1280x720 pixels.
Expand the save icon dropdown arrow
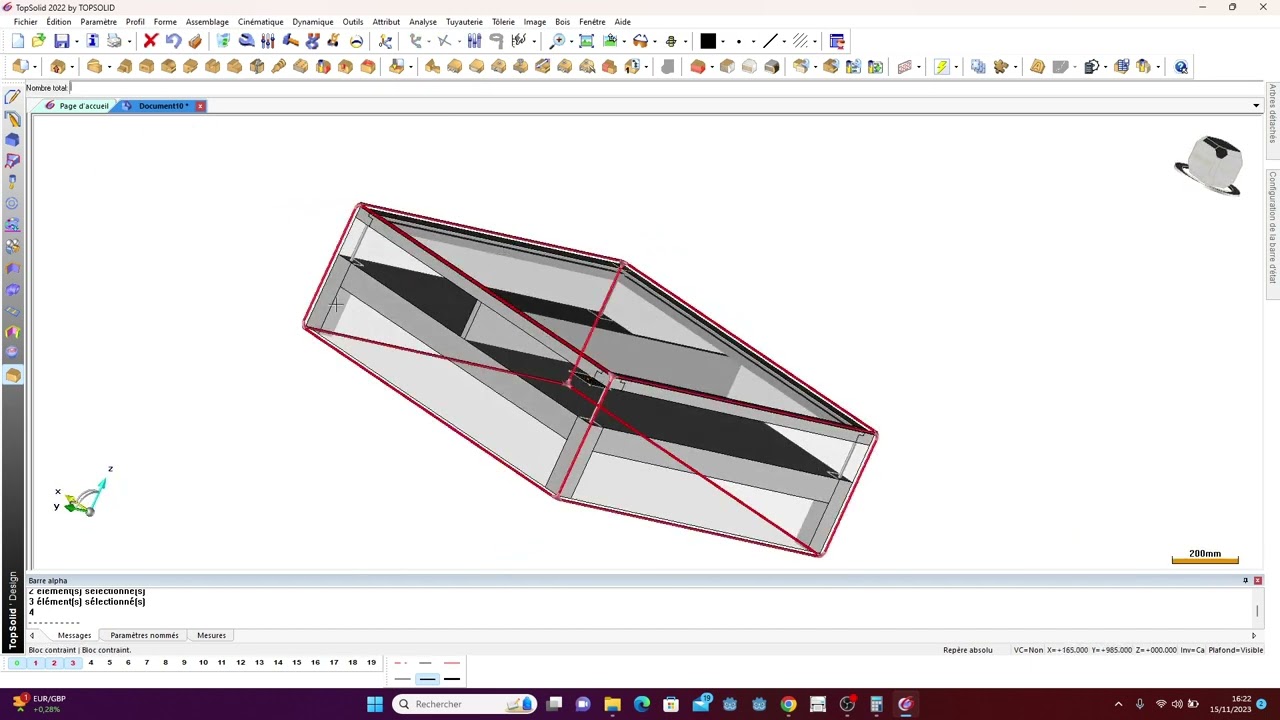(76, 42)
